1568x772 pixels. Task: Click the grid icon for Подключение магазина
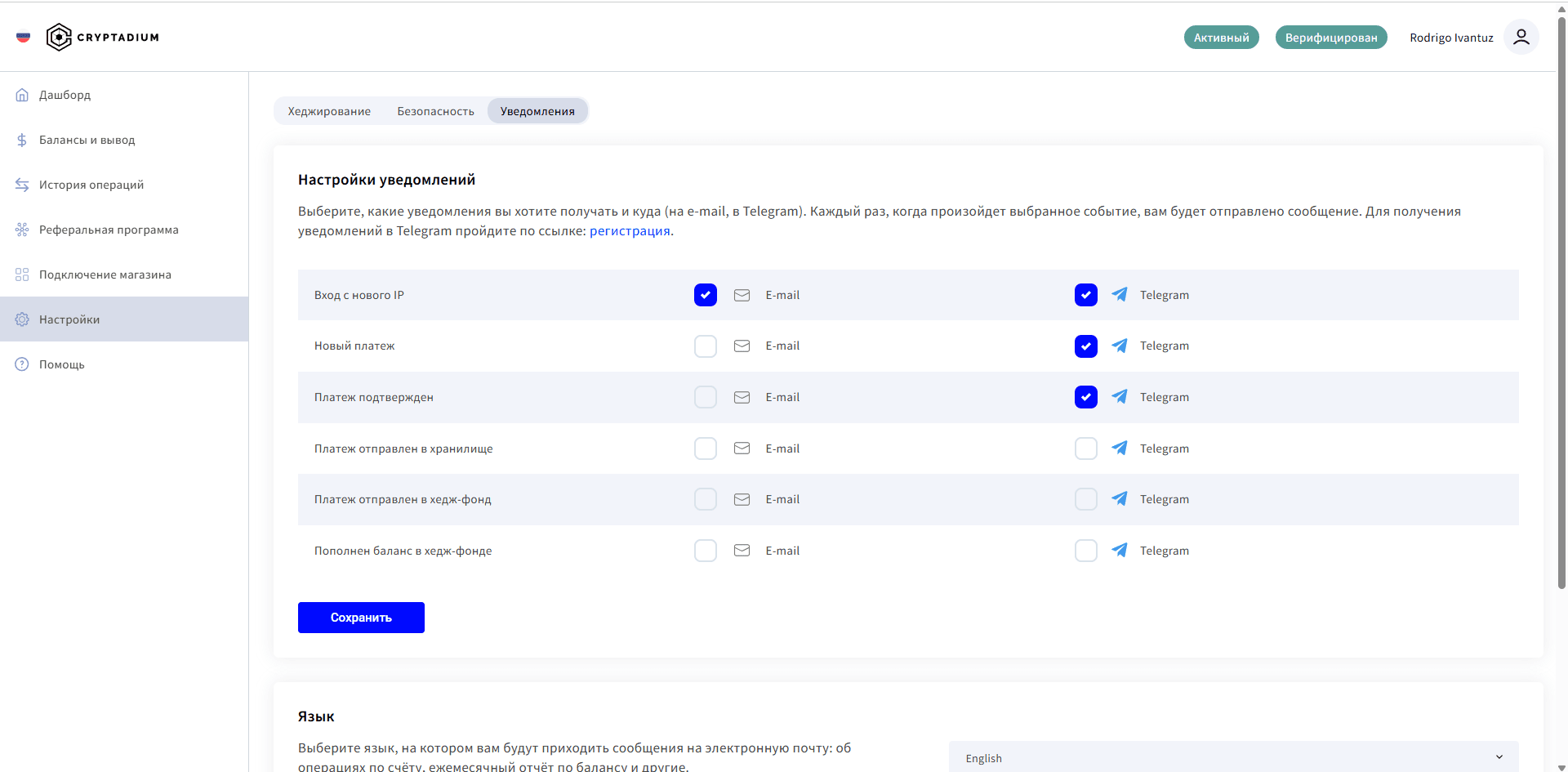22,274
